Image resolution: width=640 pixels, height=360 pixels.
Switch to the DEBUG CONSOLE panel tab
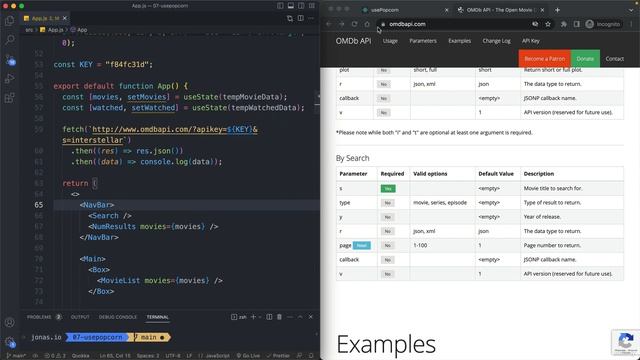(118, 317)
